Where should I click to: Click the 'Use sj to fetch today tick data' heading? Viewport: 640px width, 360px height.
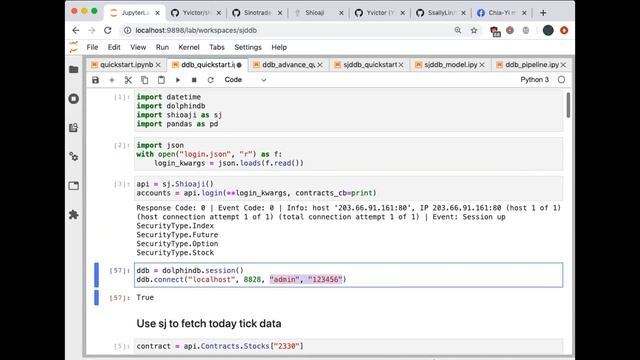pyautogui.click(x=209, y=324)
